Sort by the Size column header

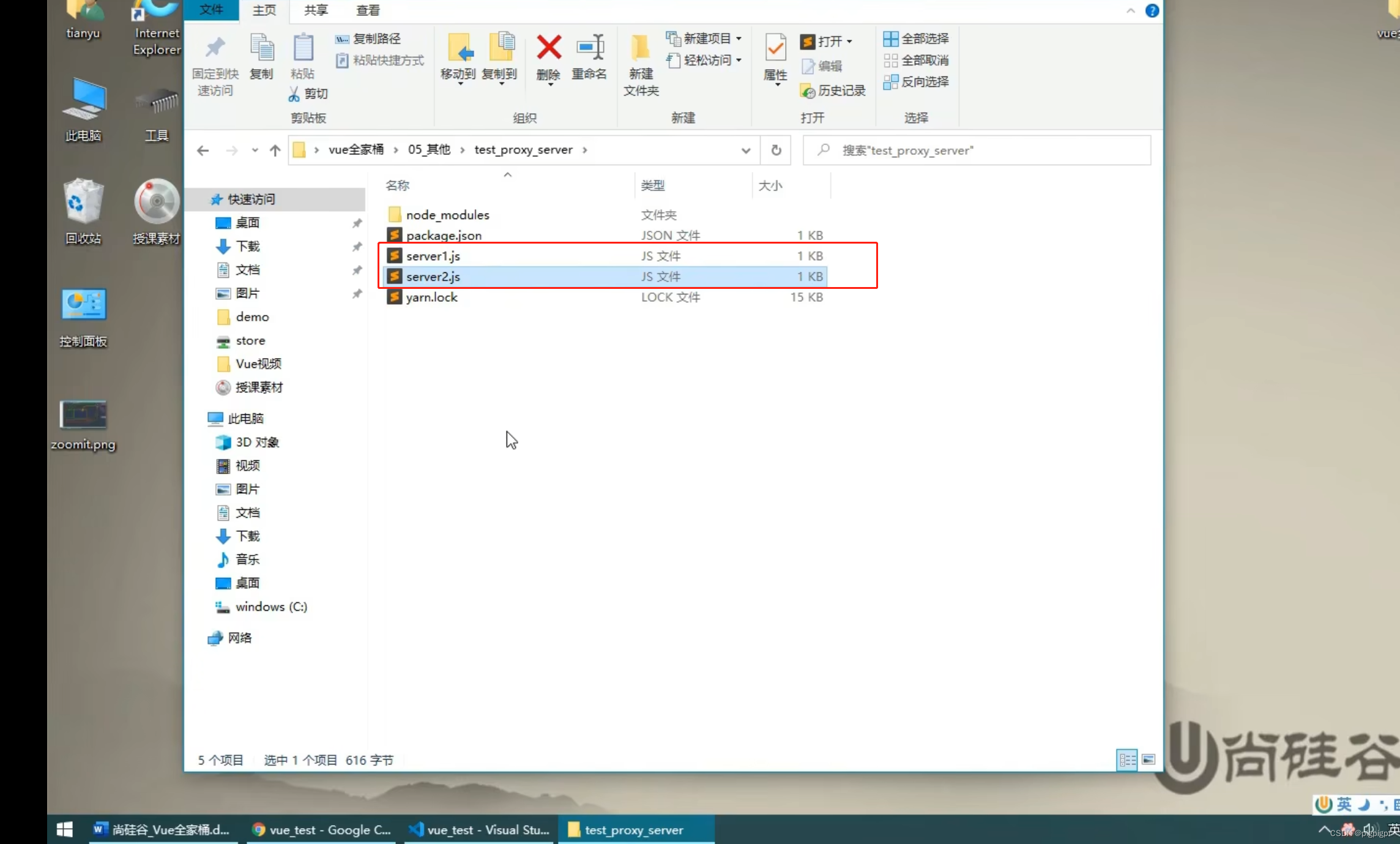coord(770,185)
